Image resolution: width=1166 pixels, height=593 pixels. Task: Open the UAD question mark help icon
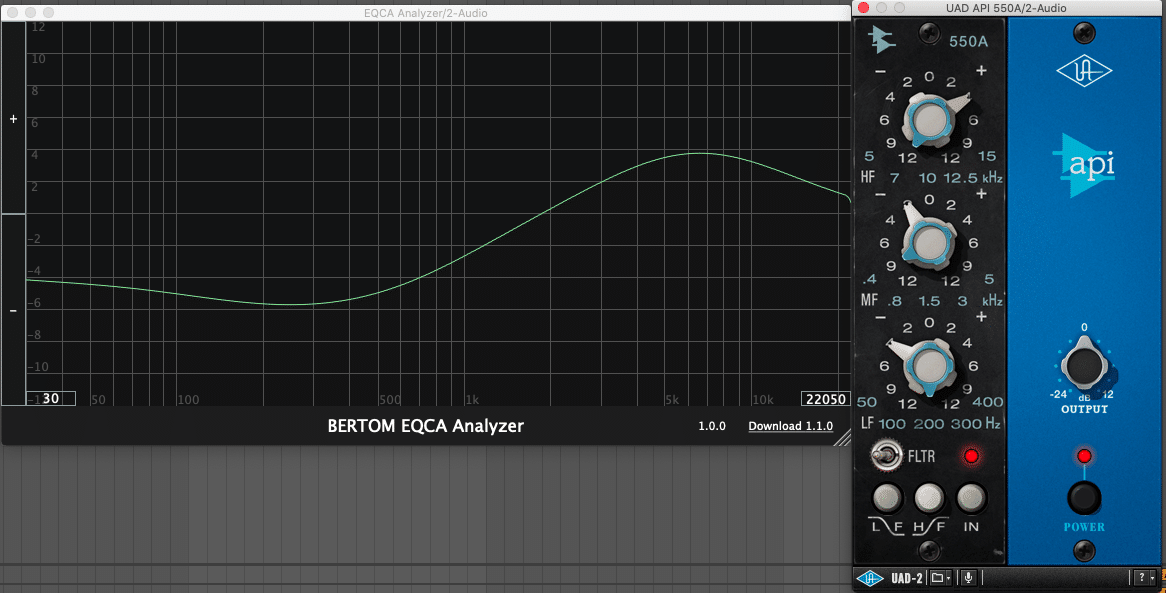click(1142, 577)
